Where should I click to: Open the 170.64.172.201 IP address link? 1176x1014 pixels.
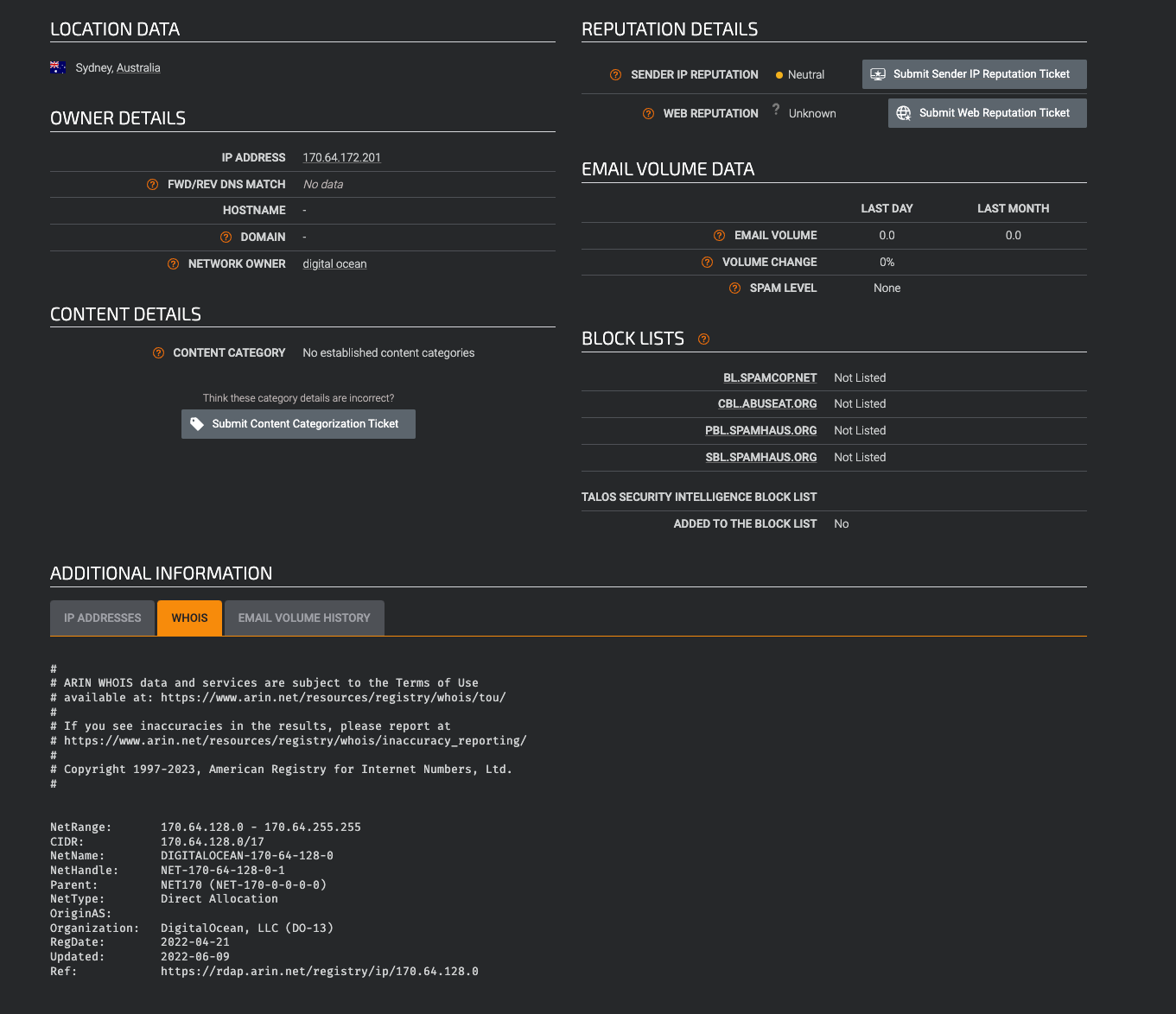(342, 157)
